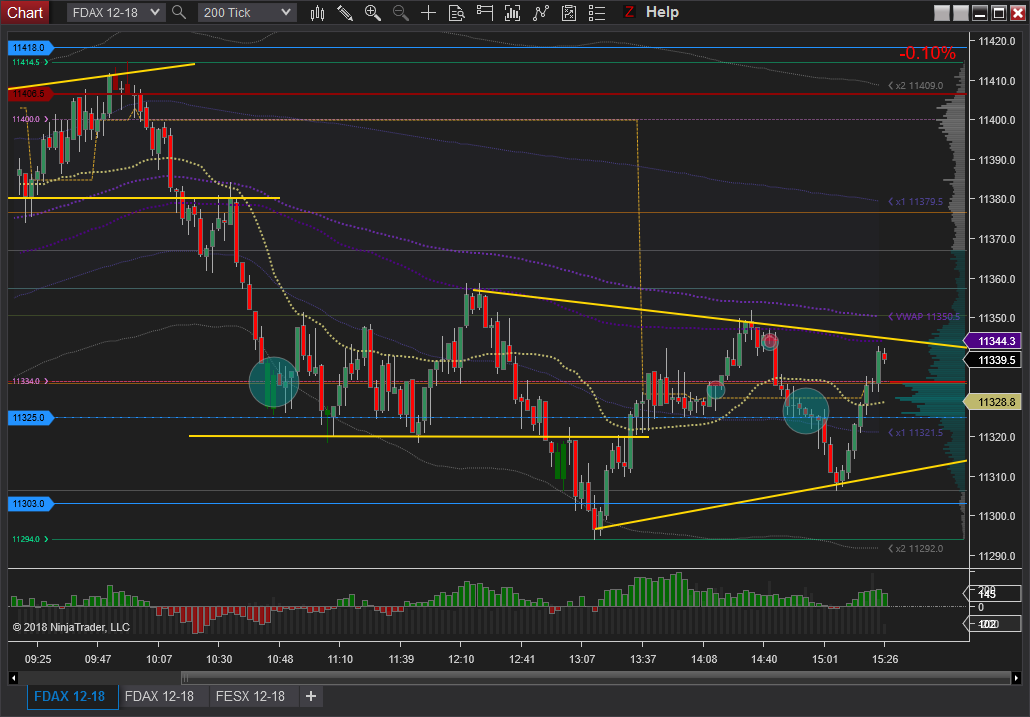Select the 11418.0 blue price line flag

click(x=30, y=47)
